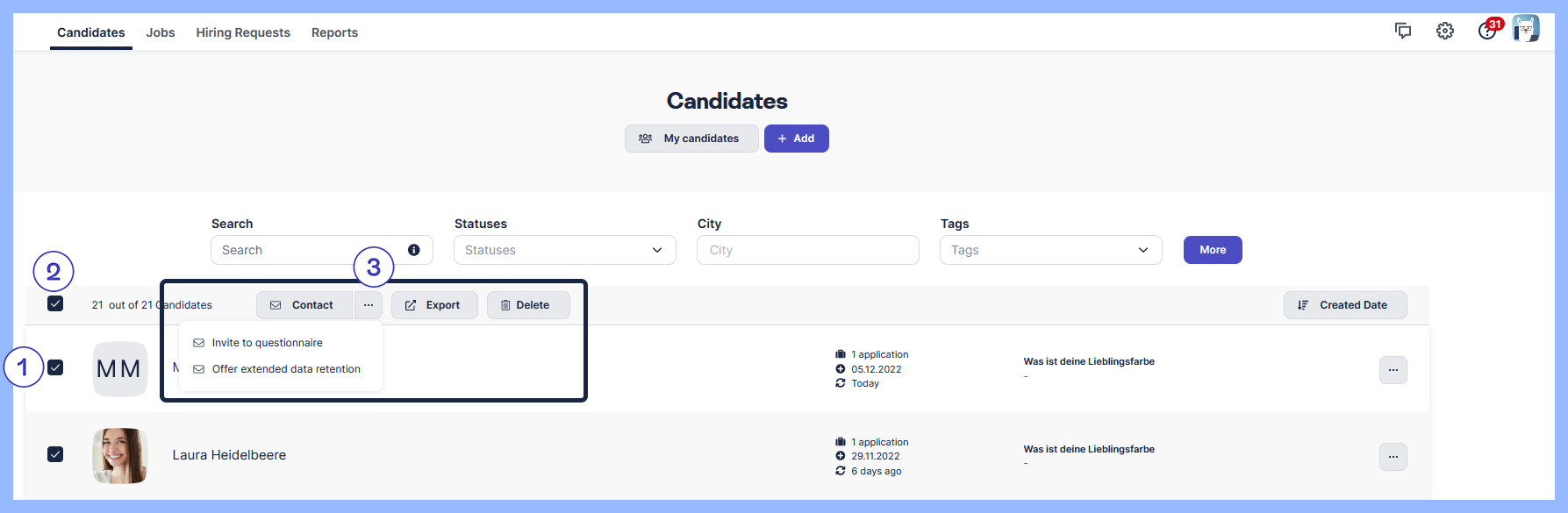
Task: Click the user profile avatar
Action: pos(1526,29)
